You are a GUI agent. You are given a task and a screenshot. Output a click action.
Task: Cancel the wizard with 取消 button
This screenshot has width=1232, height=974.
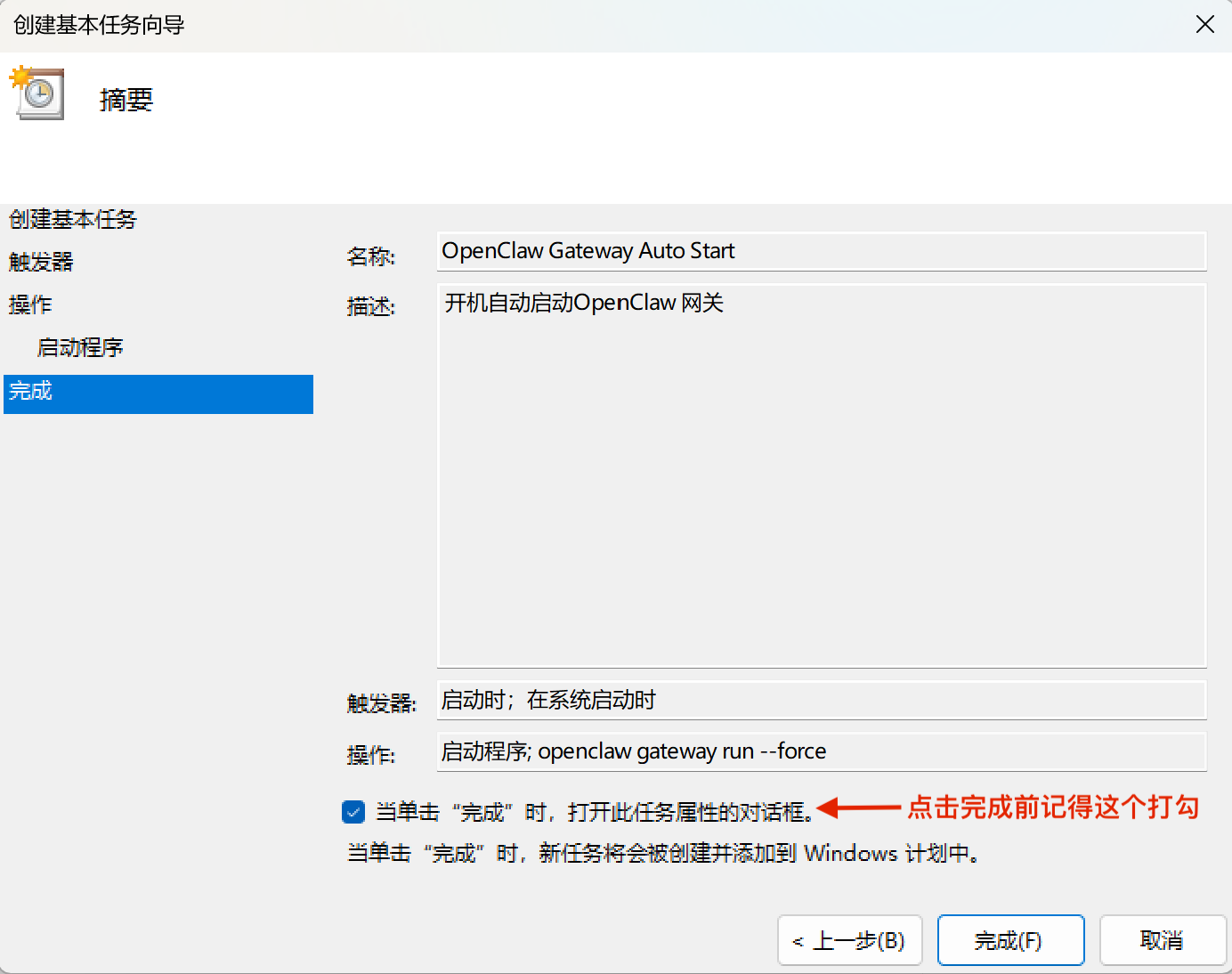pos(1163,940)
